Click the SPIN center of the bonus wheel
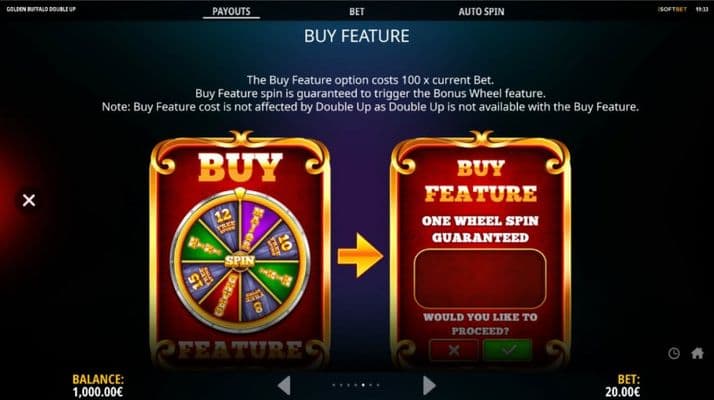The width and height of the screenshot is (714, 400). point(240,261)
